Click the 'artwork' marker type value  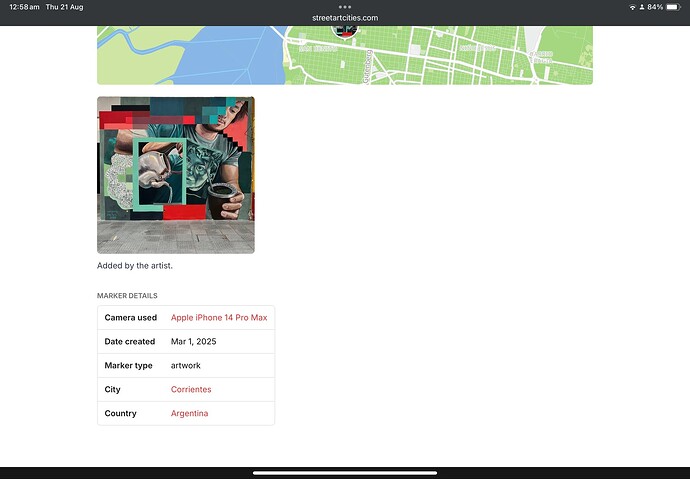tap(186, 366)
